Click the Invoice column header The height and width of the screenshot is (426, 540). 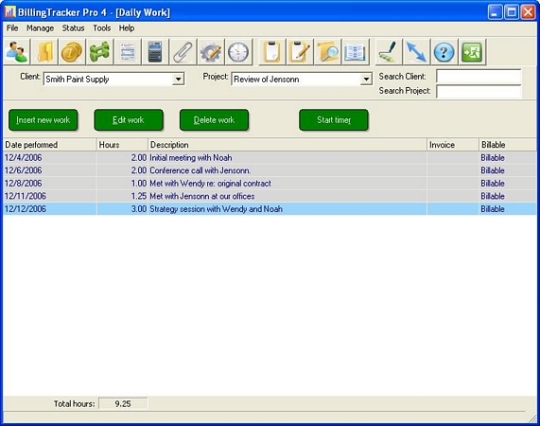(x=453, y=145)
